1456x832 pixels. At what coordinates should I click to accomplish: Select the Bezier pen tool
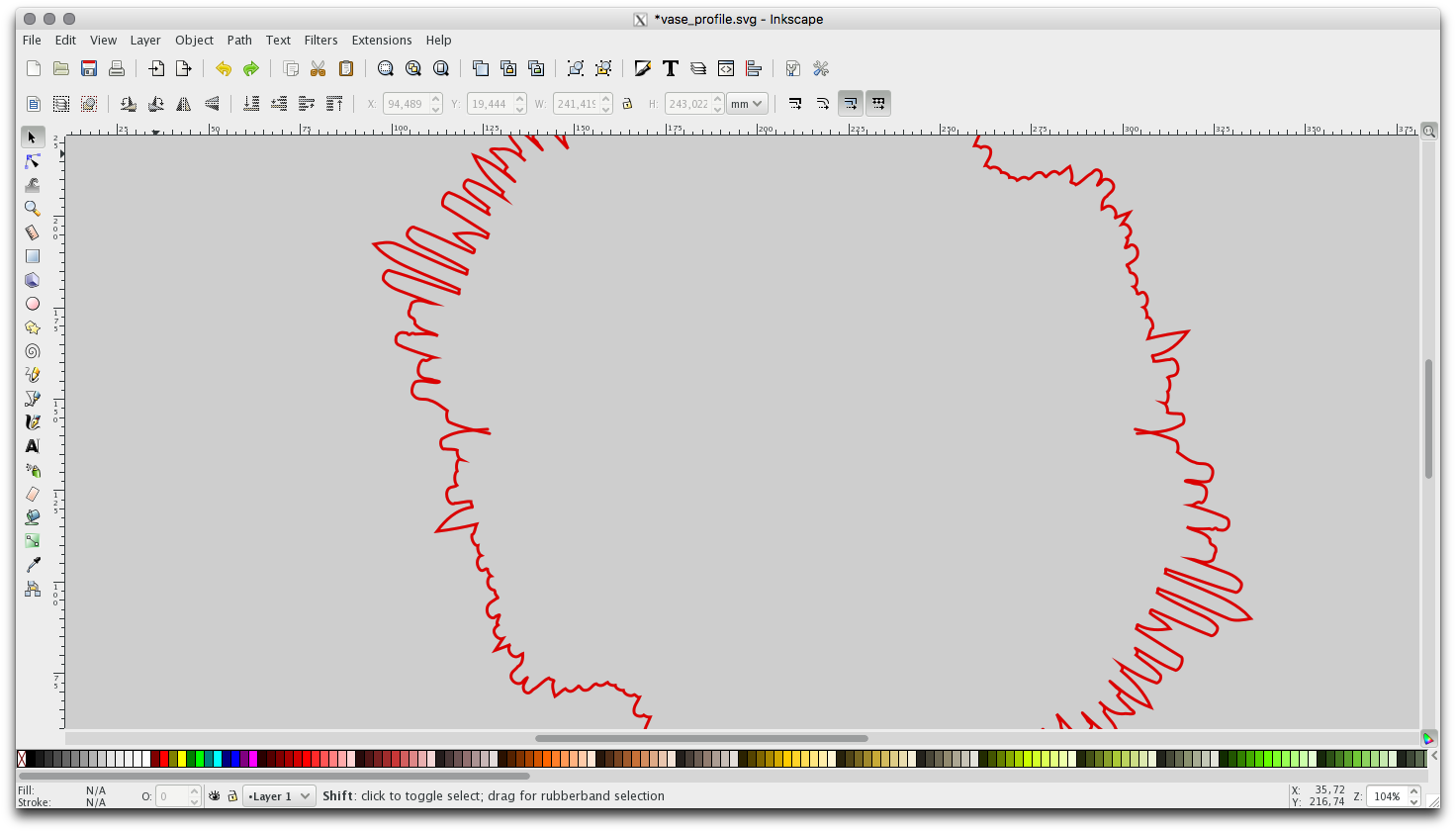pos(33,399)
